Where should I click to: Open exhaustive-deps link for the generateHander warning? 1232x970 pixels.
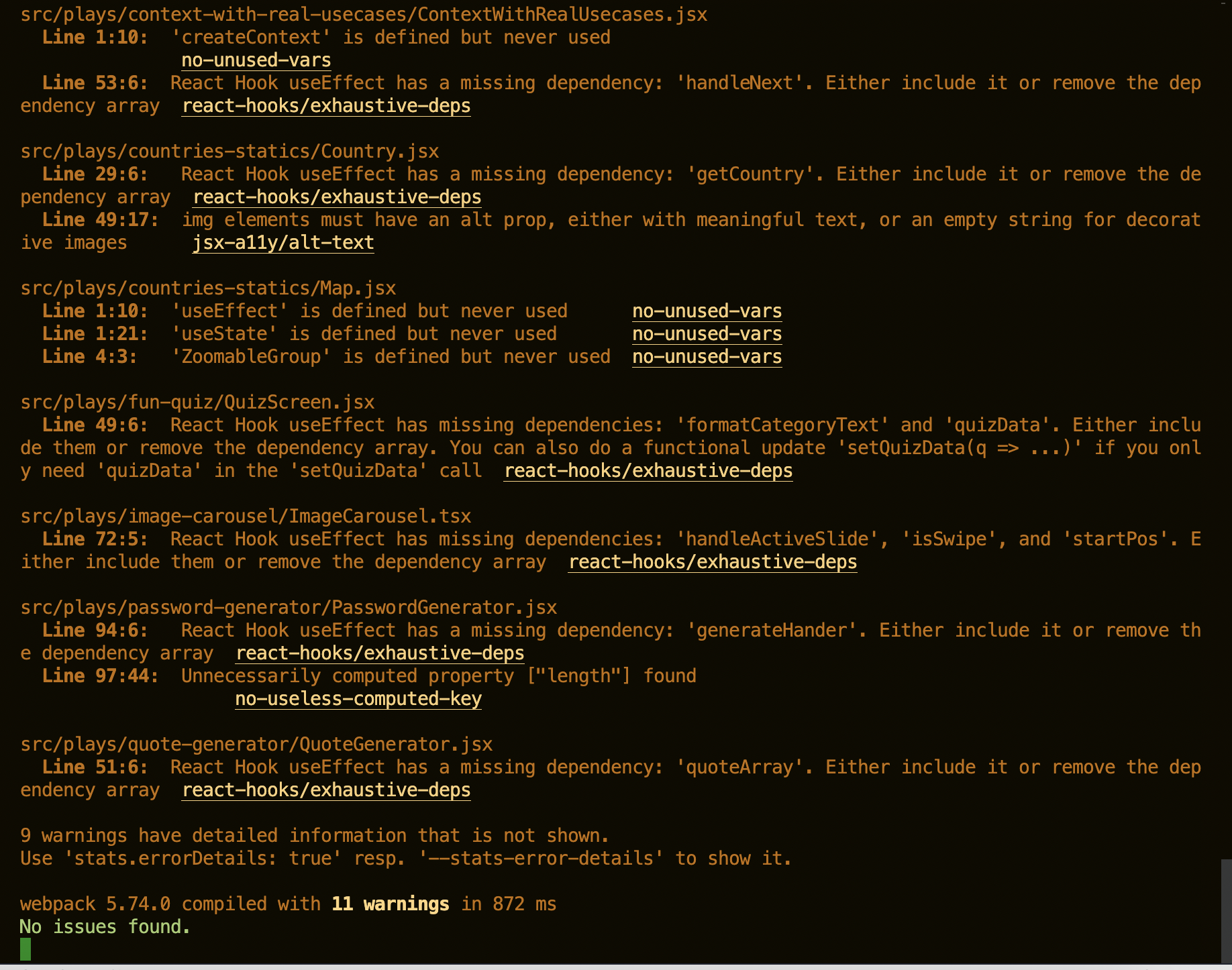(380, 653)
